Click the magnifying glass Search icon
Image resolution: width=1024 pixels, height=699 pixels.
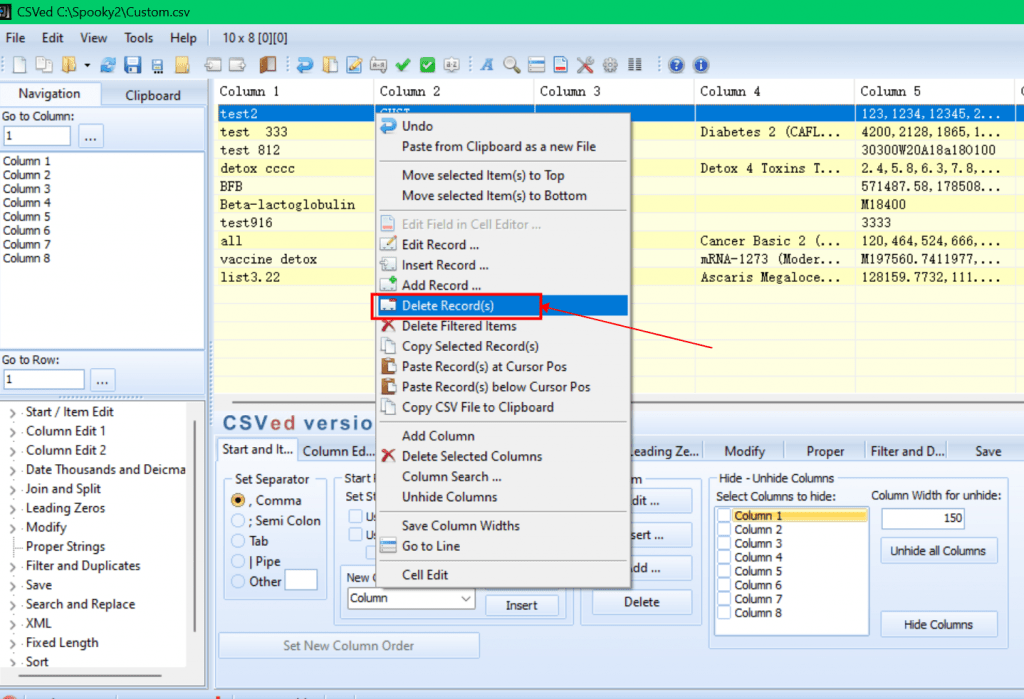[x=511, y=65]
